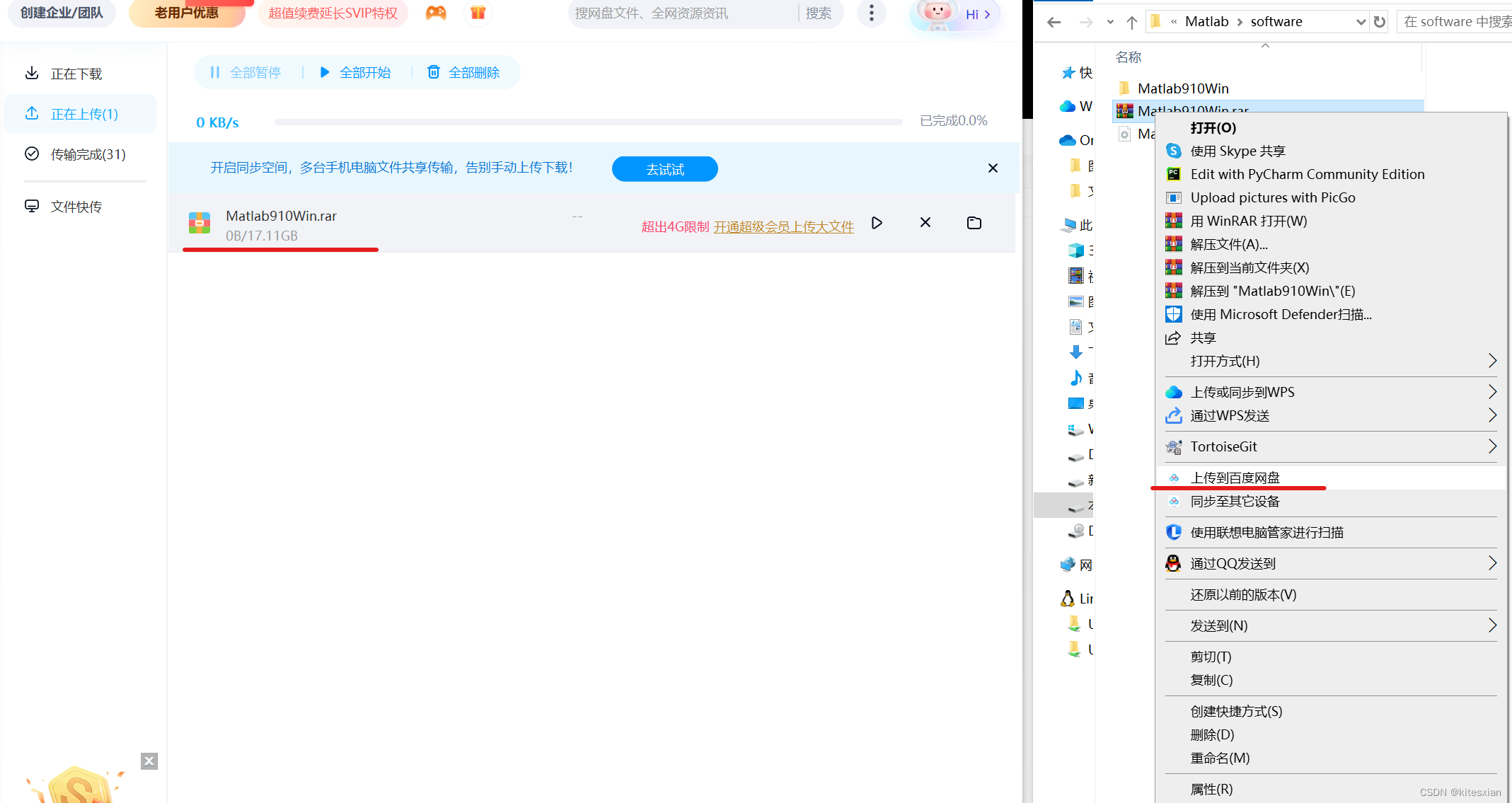Image resolution: width=1512 pixels, height=803 pixels.
Task: Navigate up one folder level in Explorer
Action: [1132, 22]
